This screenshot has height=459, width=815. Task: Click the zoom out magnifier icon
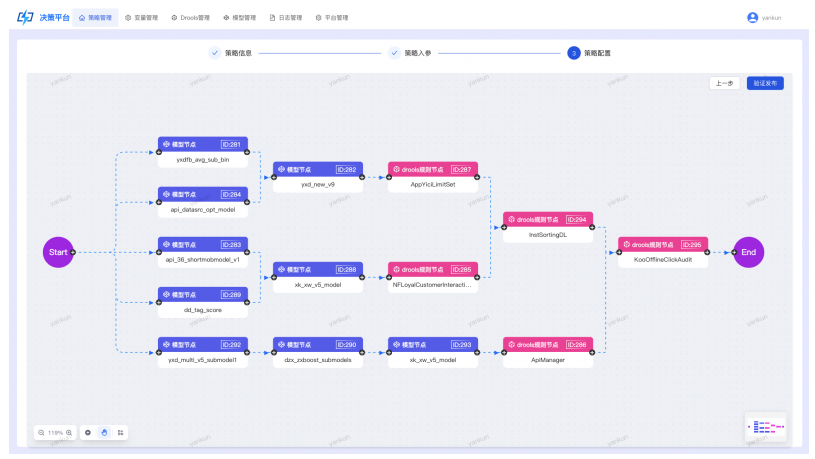point(41,432)
